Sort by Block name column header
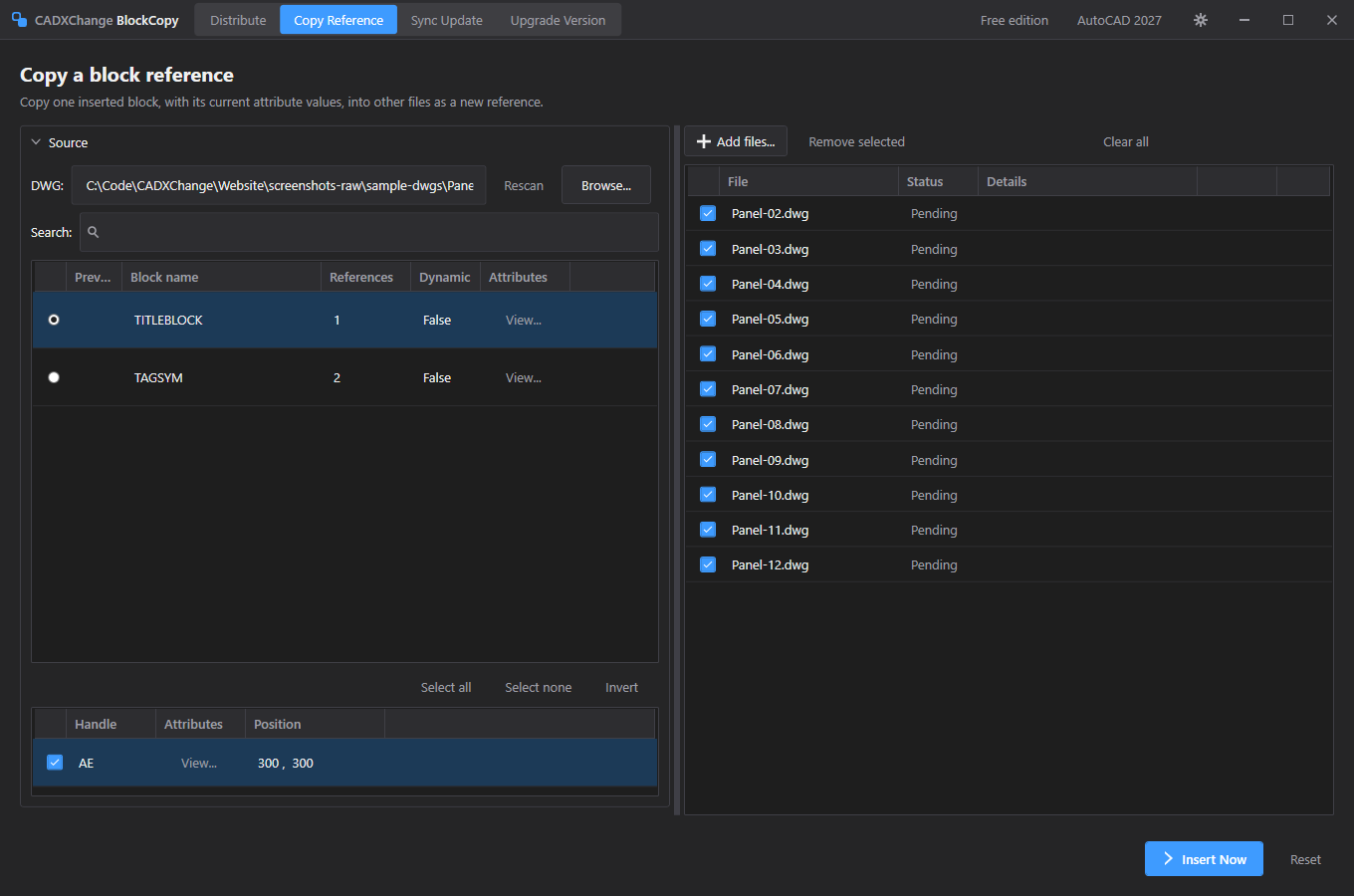 pyautogui.click(x=221, y=277)
